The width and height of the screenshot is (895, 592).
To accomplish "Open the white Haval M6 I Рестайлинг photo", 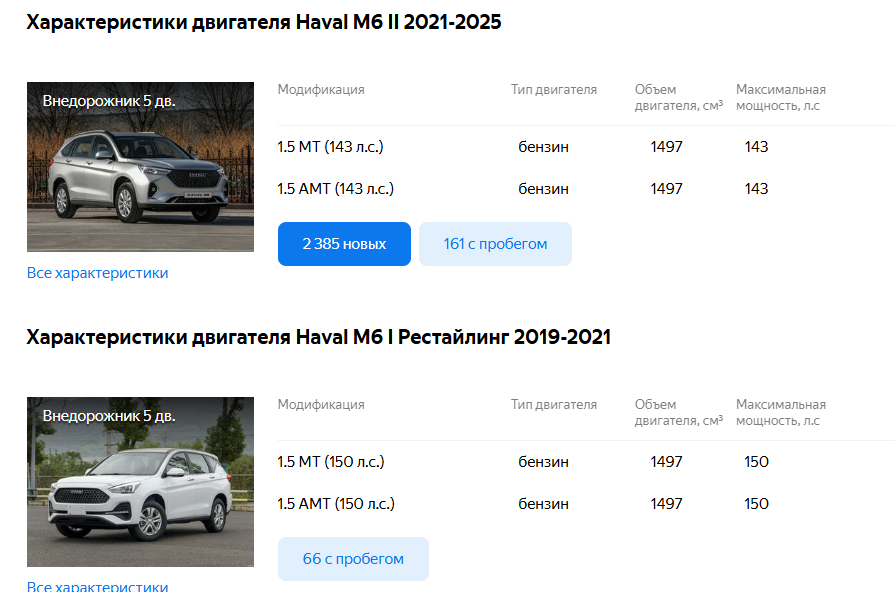I will (x=140, y=482).
